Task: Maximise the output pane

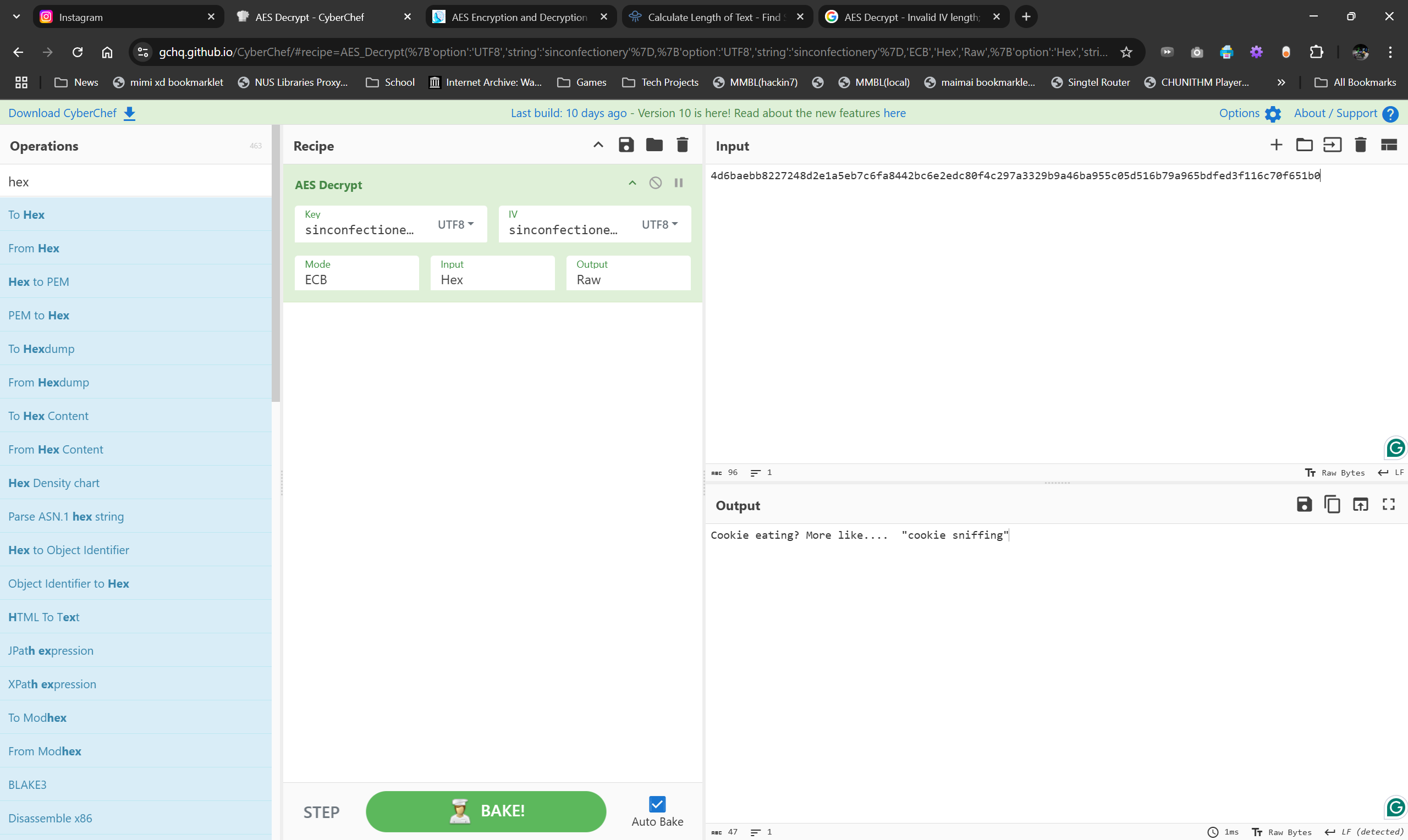Action: click(x=1389, y=504)
